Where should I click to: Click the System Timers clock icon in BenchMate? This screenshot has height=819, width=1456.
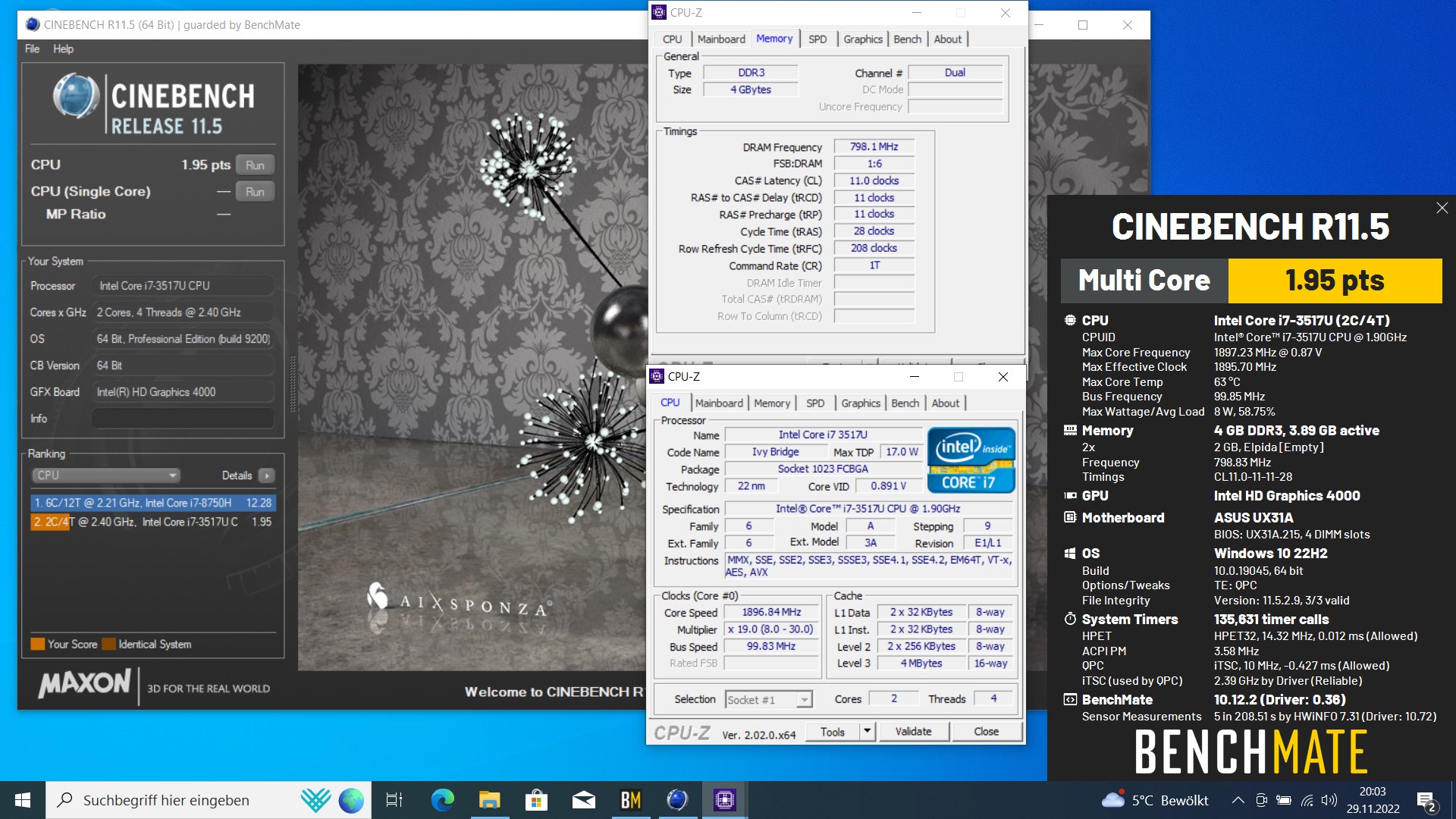click(1070, 620)
